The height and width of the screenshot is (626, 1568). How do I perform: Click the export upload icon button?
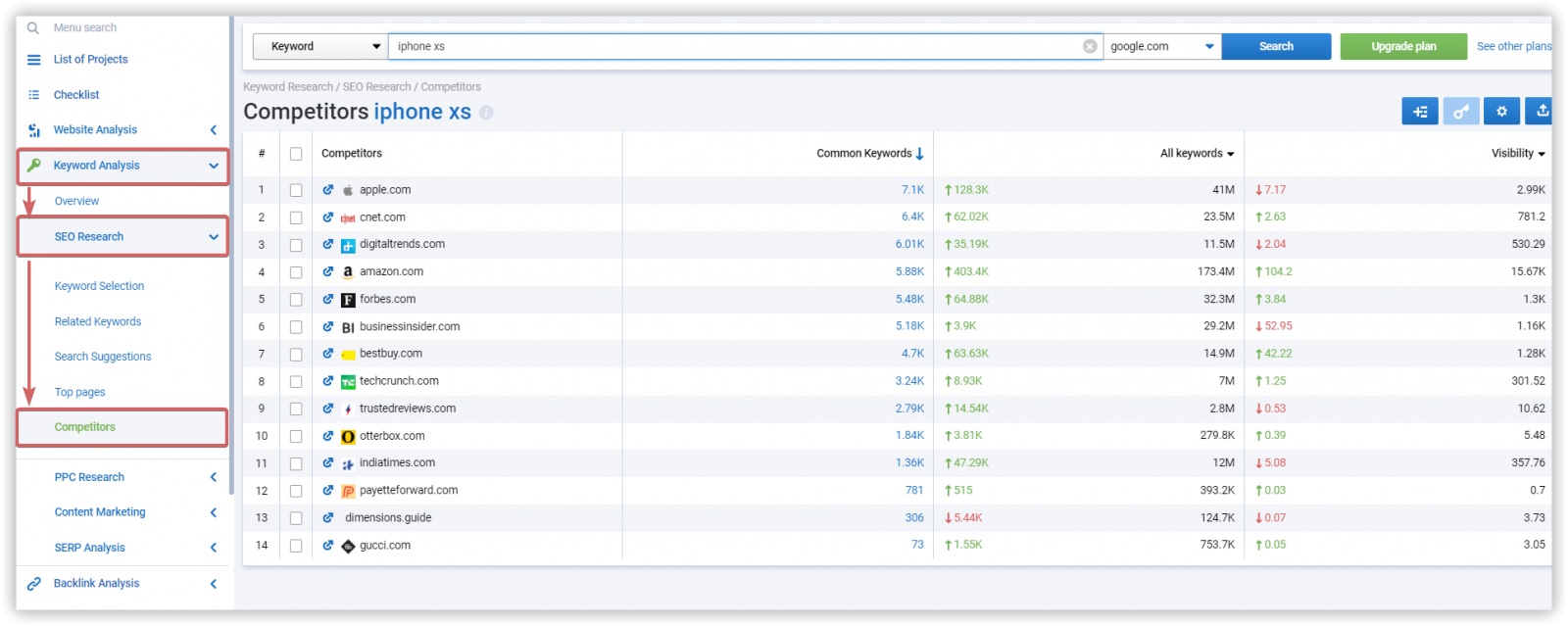[1542, 112]
